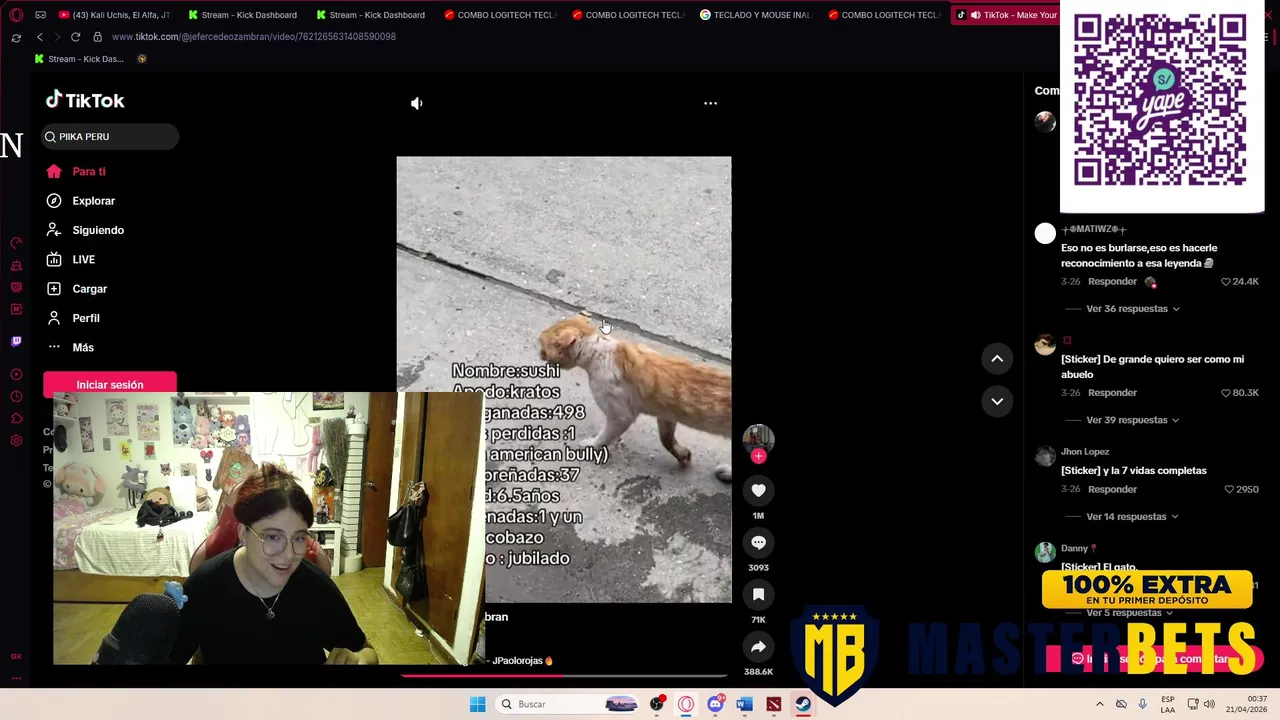Click the tiktok.com address bar URL
The height and width of the screenshot is (720, 1280).
(254, 37)
